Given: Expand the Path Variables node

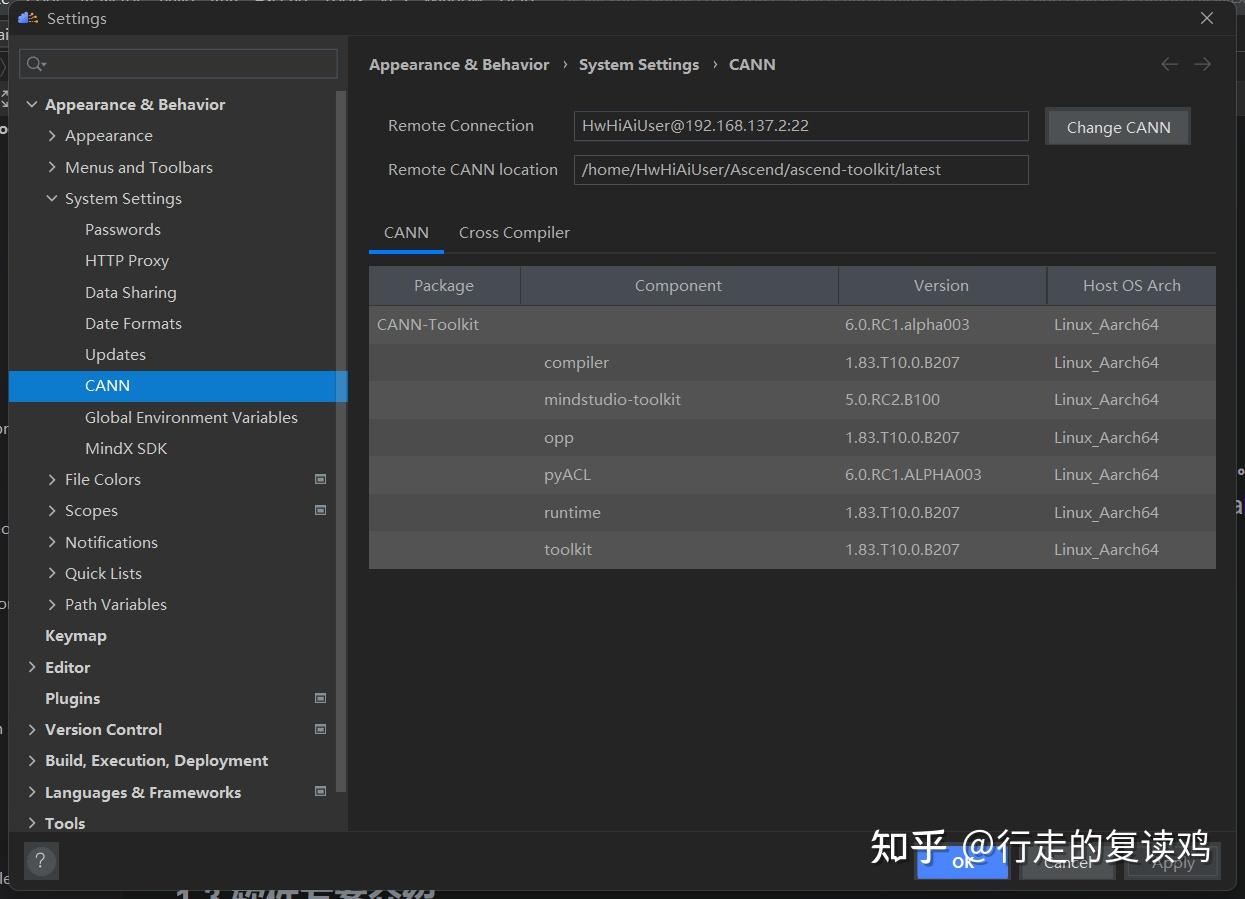Looking at the screenshot, I should [x=52, y=604].
